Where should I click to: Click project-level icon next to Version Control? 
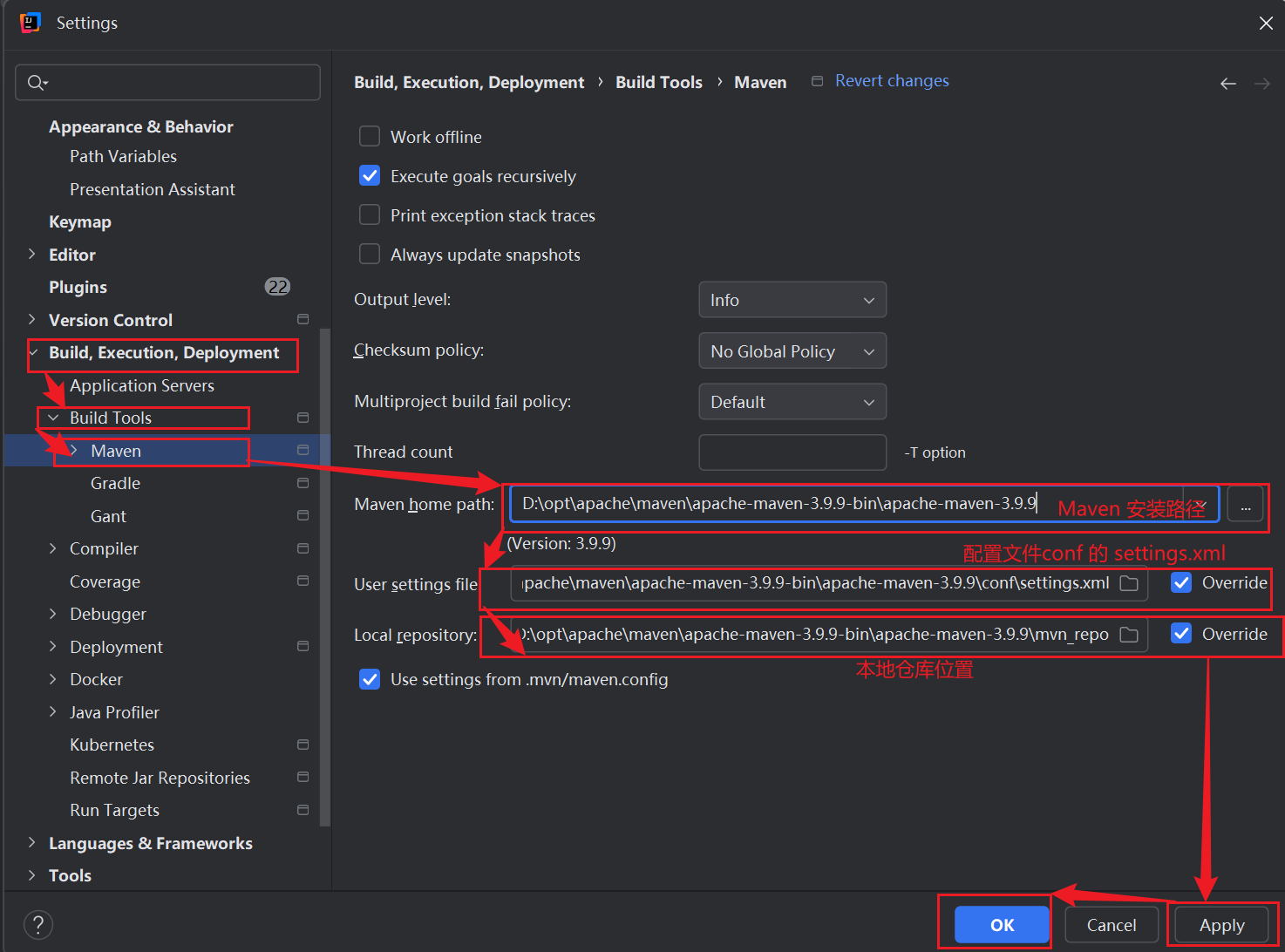tap(303, 319)
